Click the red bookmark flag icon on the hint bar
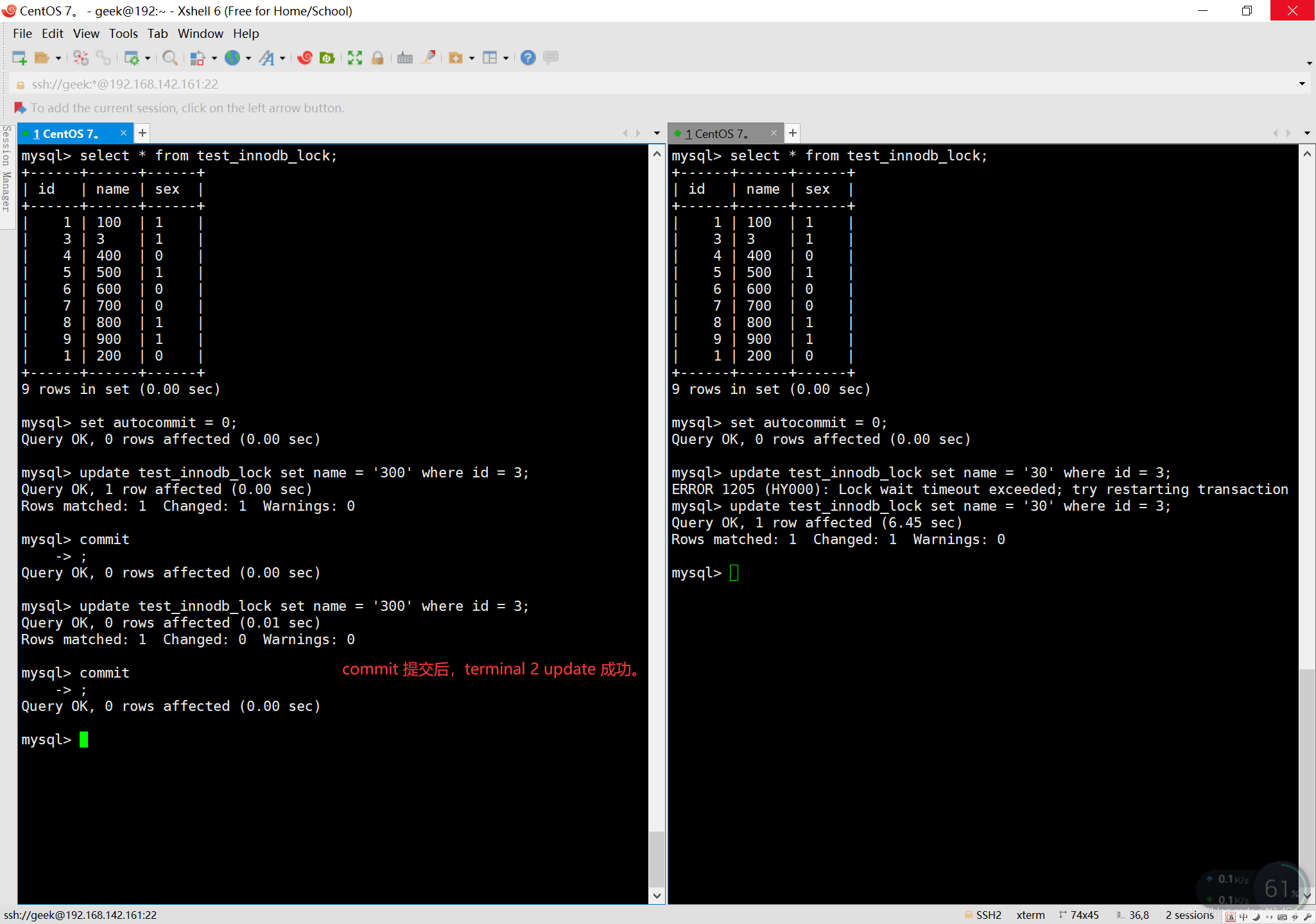This screenshot has width=1316, height=924. pyautogui.click(x=20, y=108)
